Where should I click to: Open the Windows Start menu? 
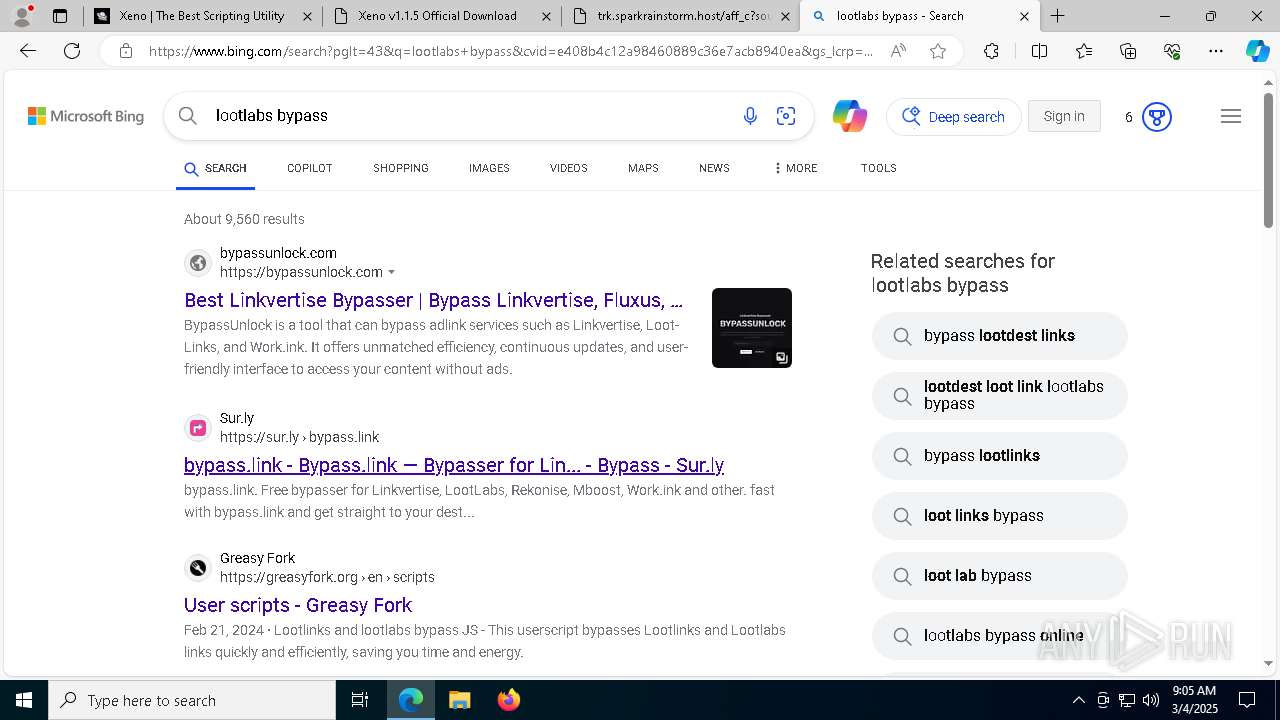point(24,700)
